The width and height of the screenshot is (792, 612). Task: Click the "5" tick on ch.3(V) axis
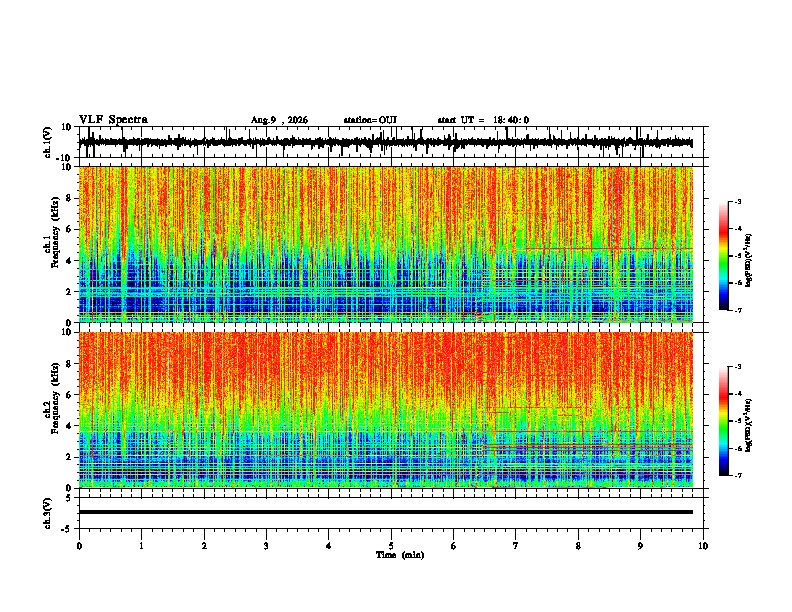click(69, 498)
